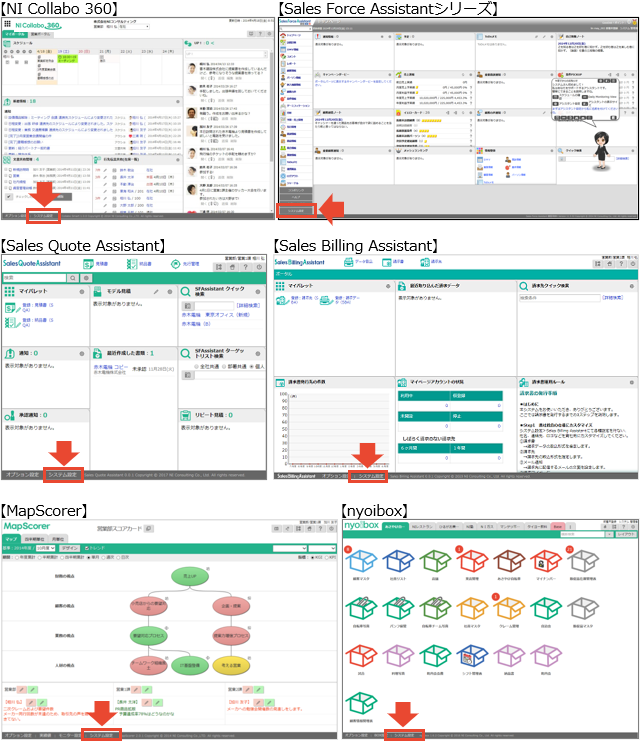Viewport: 640px width, 742px height.
Task: Open the NI Collabo 360 app grid menu icon
Action: [x=7, y=24]
